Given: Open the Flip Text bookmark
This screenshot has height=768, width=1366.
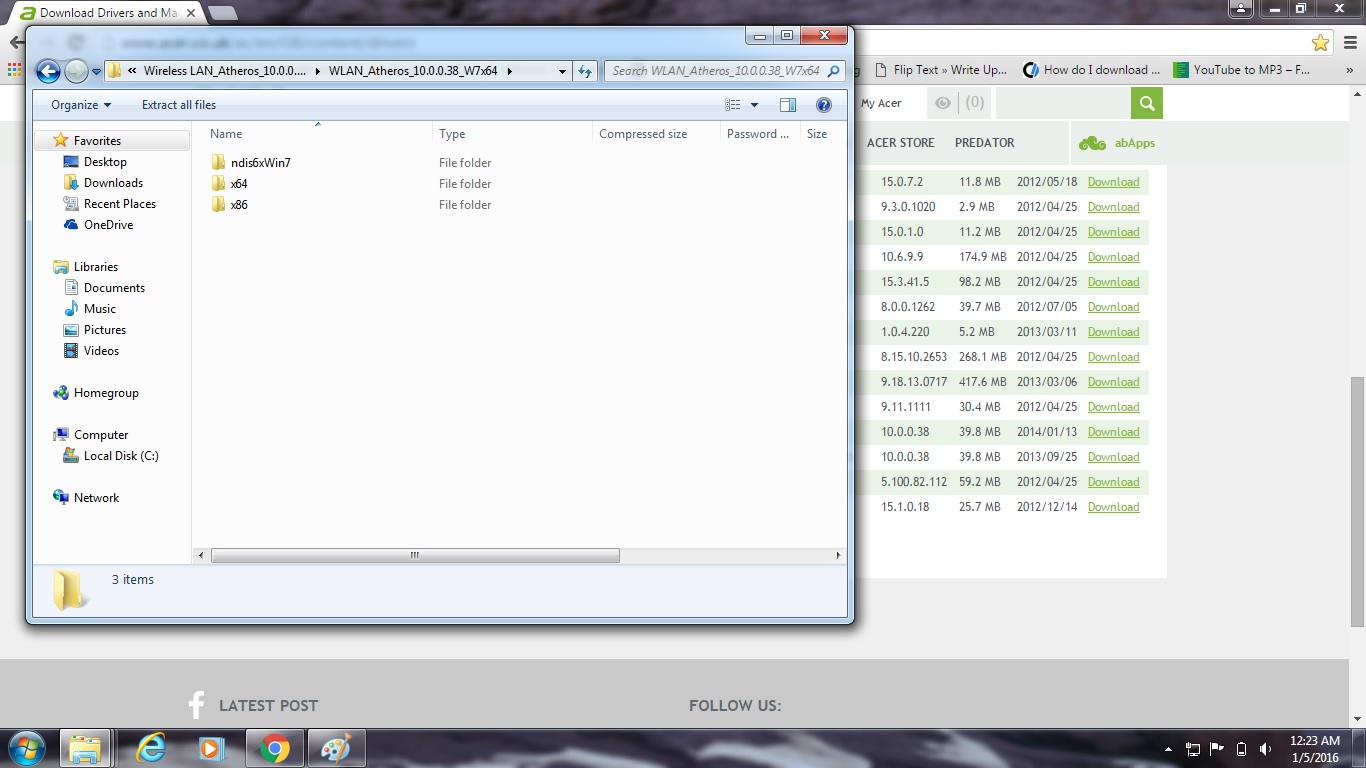Looking at the screenshot, I should point(941,70).
